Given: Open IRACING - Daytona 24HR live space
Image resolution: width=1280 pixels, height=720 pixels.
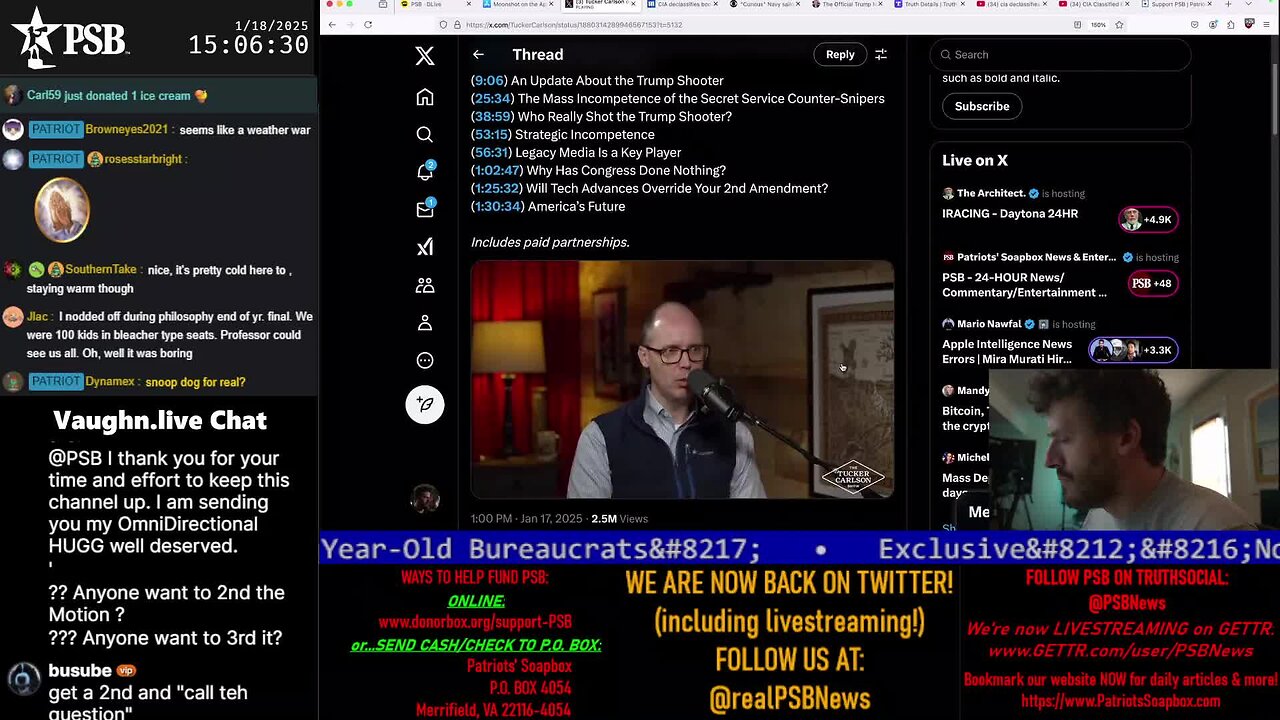Looking at the screenshot, I should pos(1010,213).
